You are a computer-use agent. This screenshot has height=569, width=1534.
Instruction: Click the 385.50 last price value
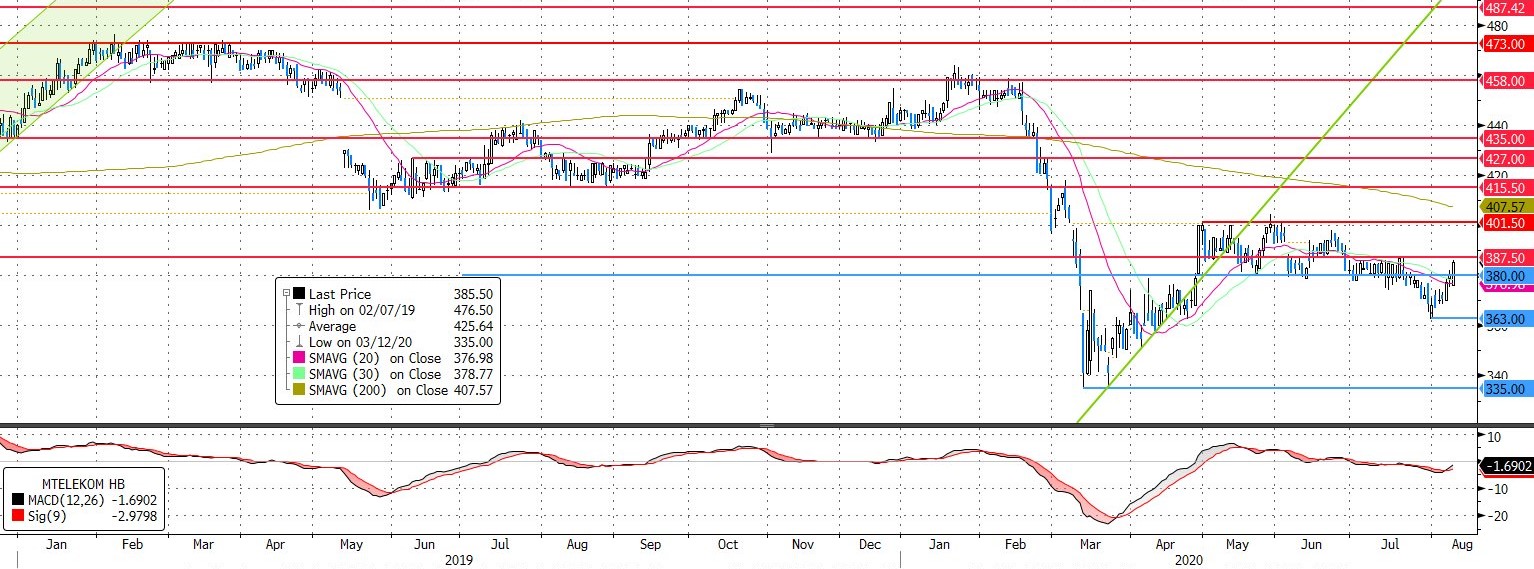tap(473, 294)
